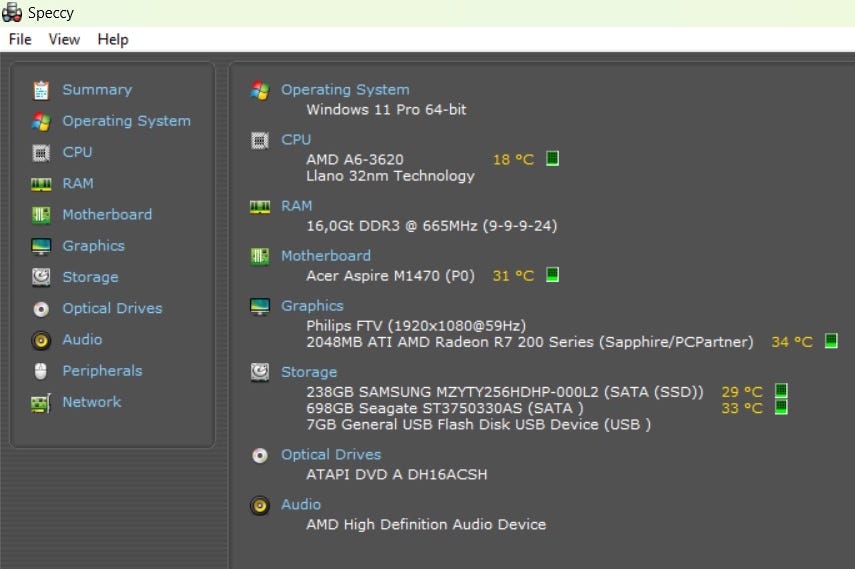This screenshot has width=855, height=569.
Task: Click the Windows flag icon beside Operating System heading
Action: [x=260, y=91]
